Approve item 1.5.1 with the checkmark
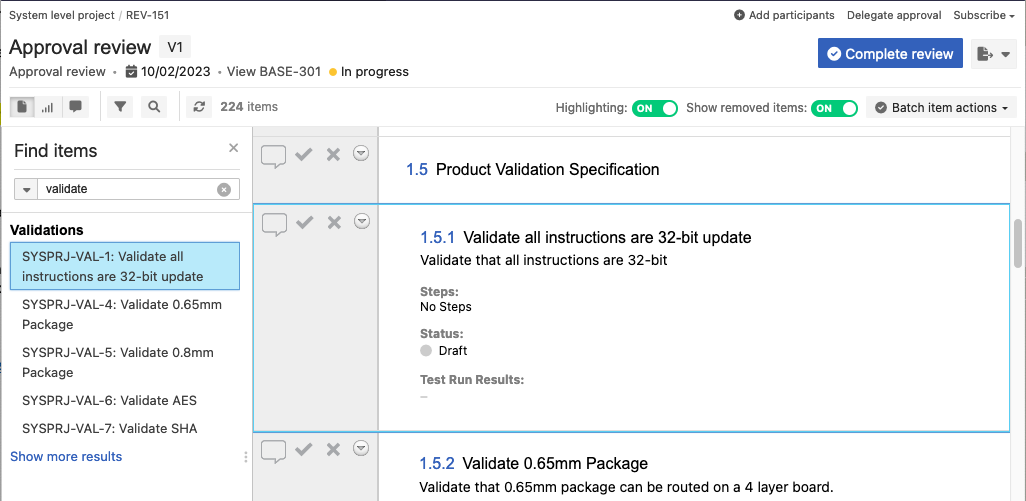 (304, 222)
